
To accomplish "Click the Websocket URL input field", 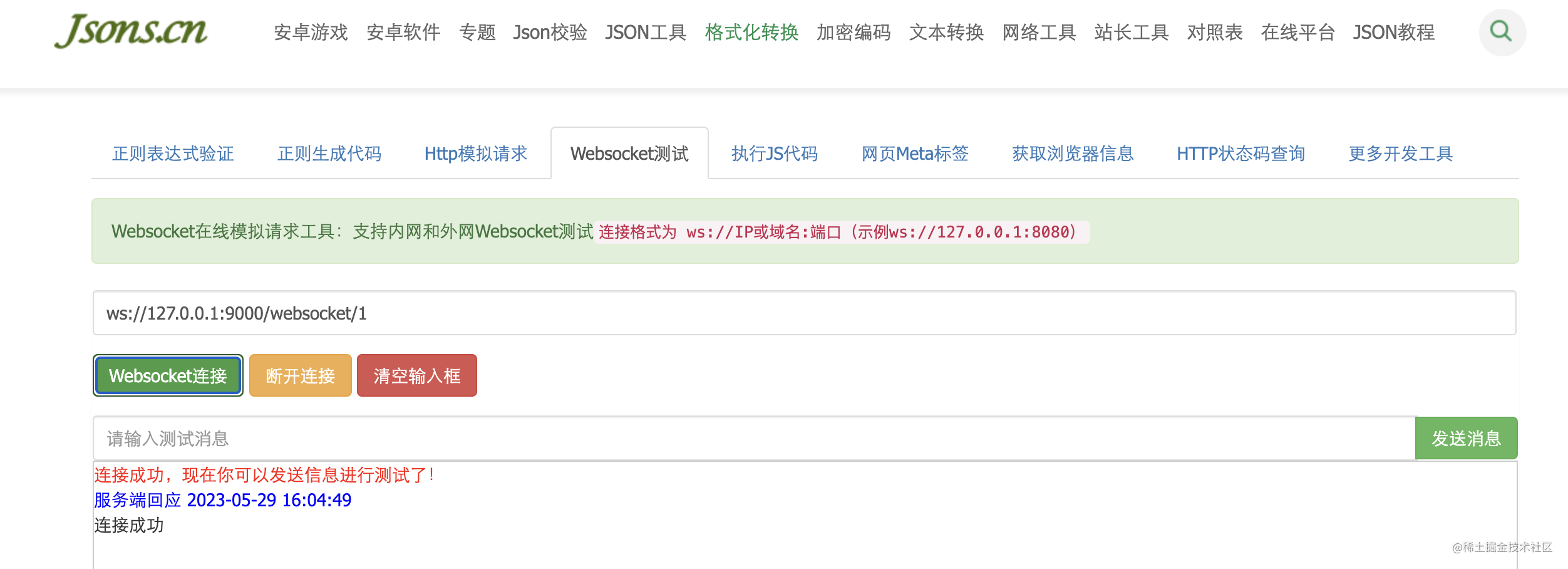I will point(805,313).
